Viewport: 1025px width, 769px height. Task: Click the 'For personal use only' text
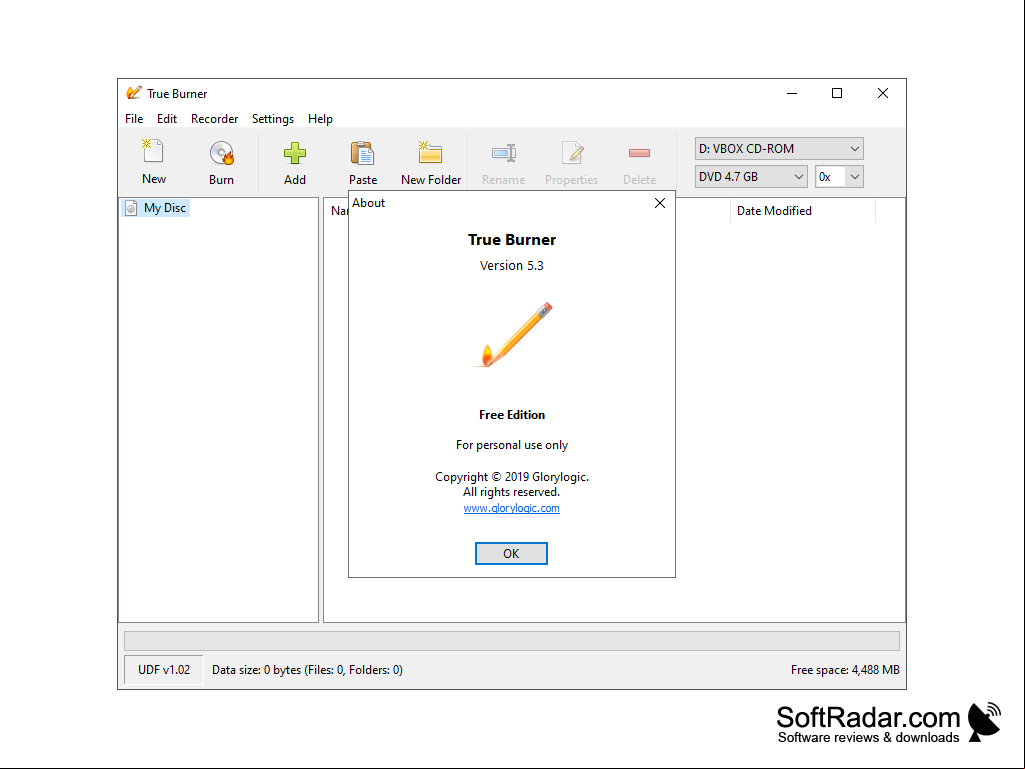tap(512, 445)
